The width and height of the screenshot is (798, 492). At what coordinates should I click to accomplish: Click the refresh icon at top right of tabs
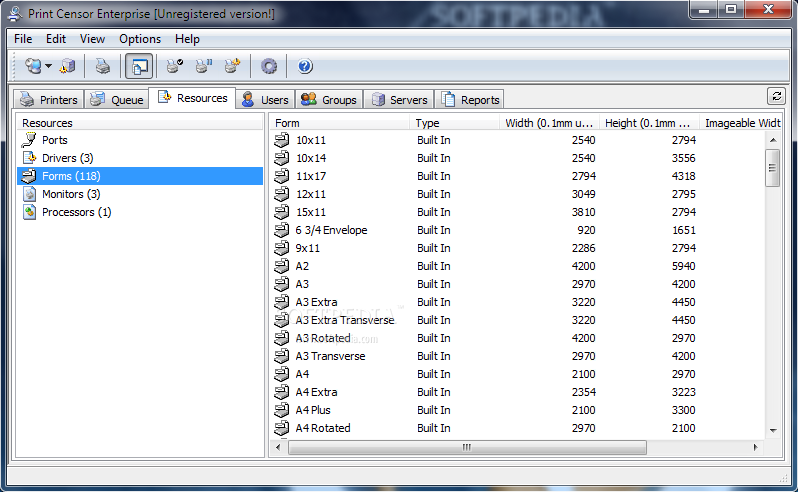[776, 96]
